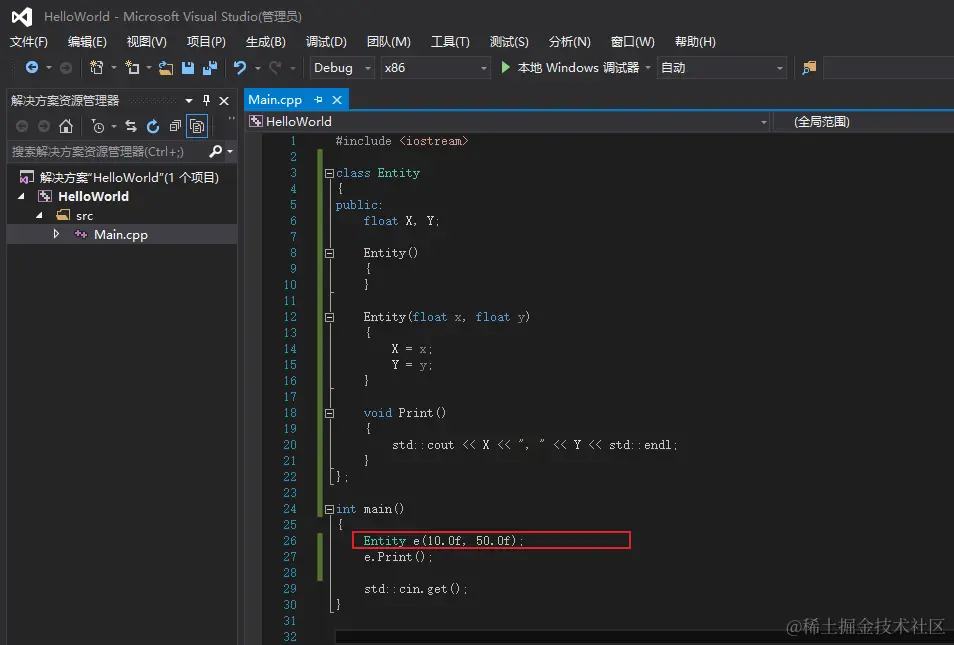Screen dimensions: 954x645
Task: Click the Save All icon
Action: (x=210, y=68)
